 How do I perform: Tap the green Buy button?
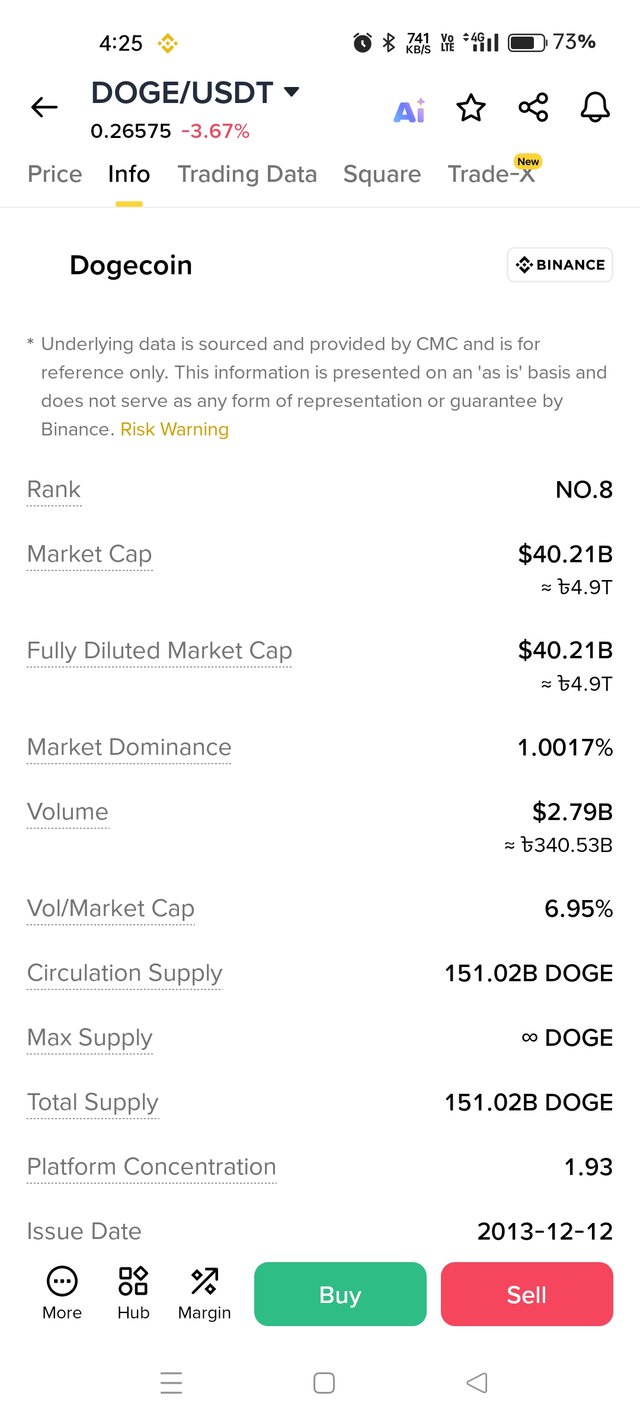pyautogui.click(x=340, y=1294)
